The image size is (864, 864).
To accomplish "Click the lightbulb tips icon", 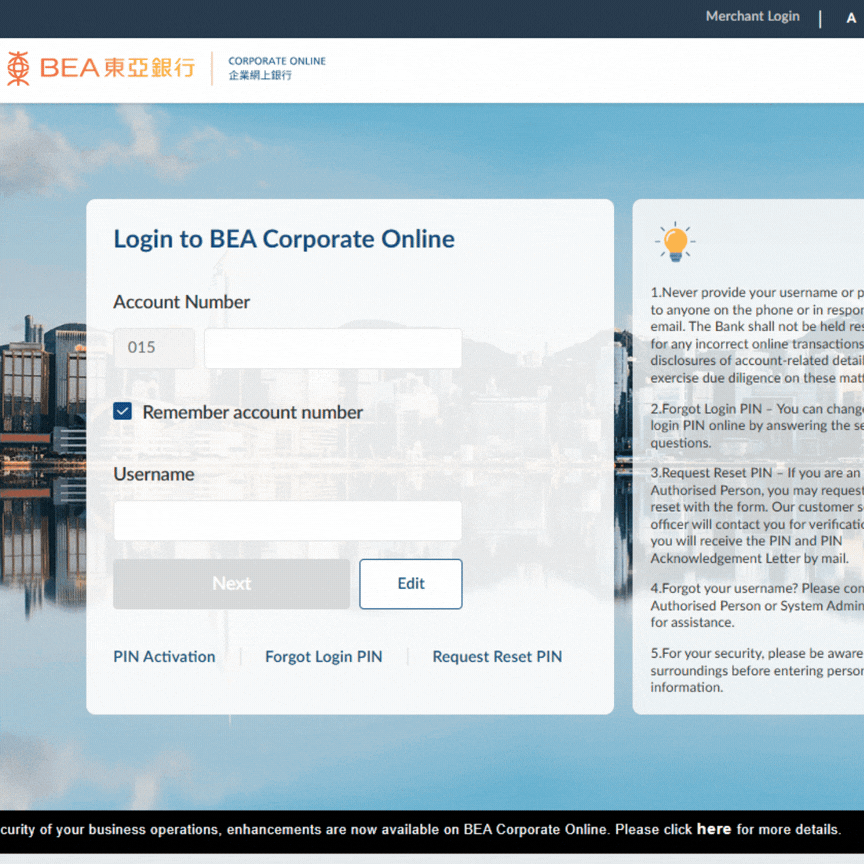I will [676, 242].
